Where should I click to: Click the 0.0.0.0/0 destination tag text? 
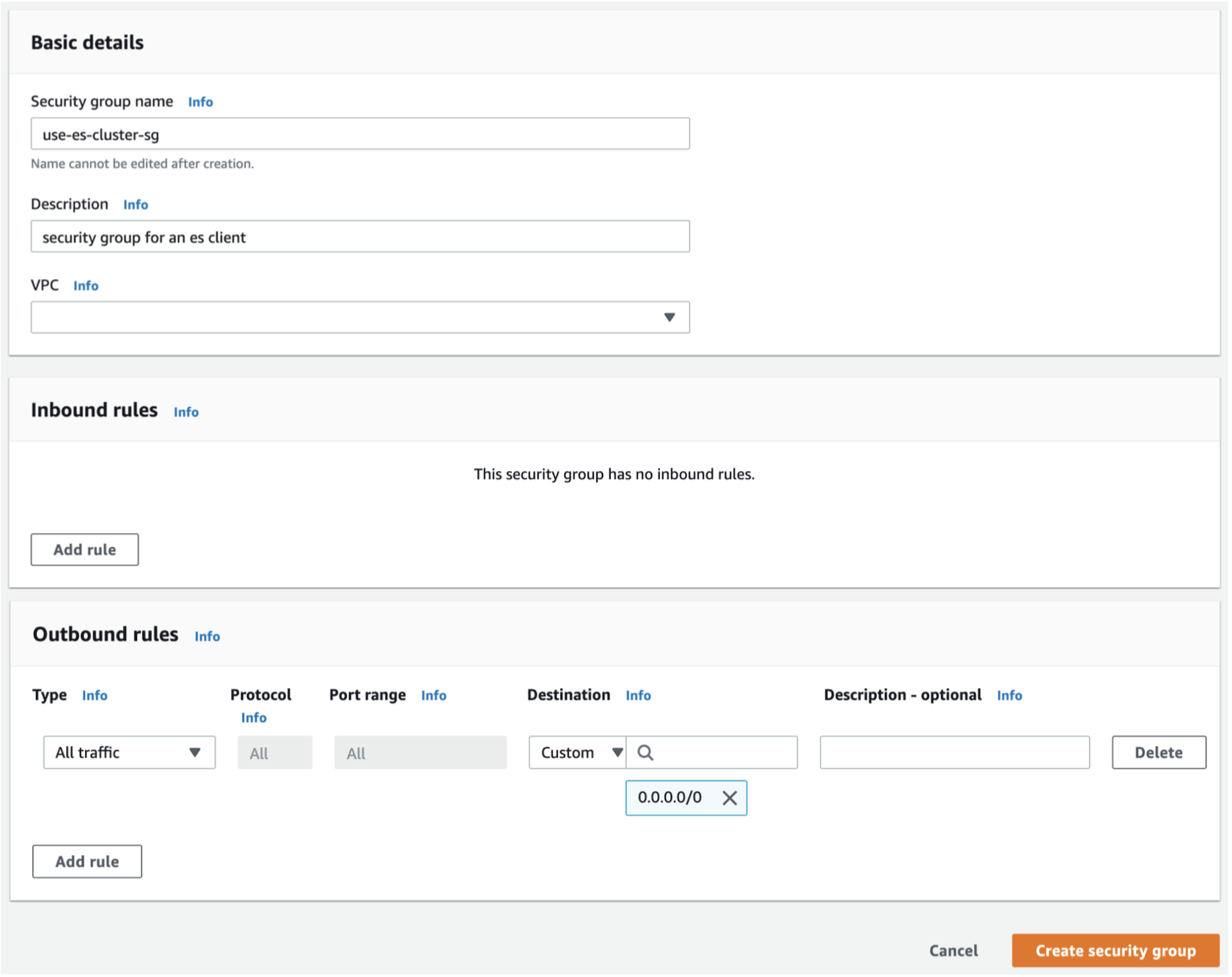tap(670, 798)
